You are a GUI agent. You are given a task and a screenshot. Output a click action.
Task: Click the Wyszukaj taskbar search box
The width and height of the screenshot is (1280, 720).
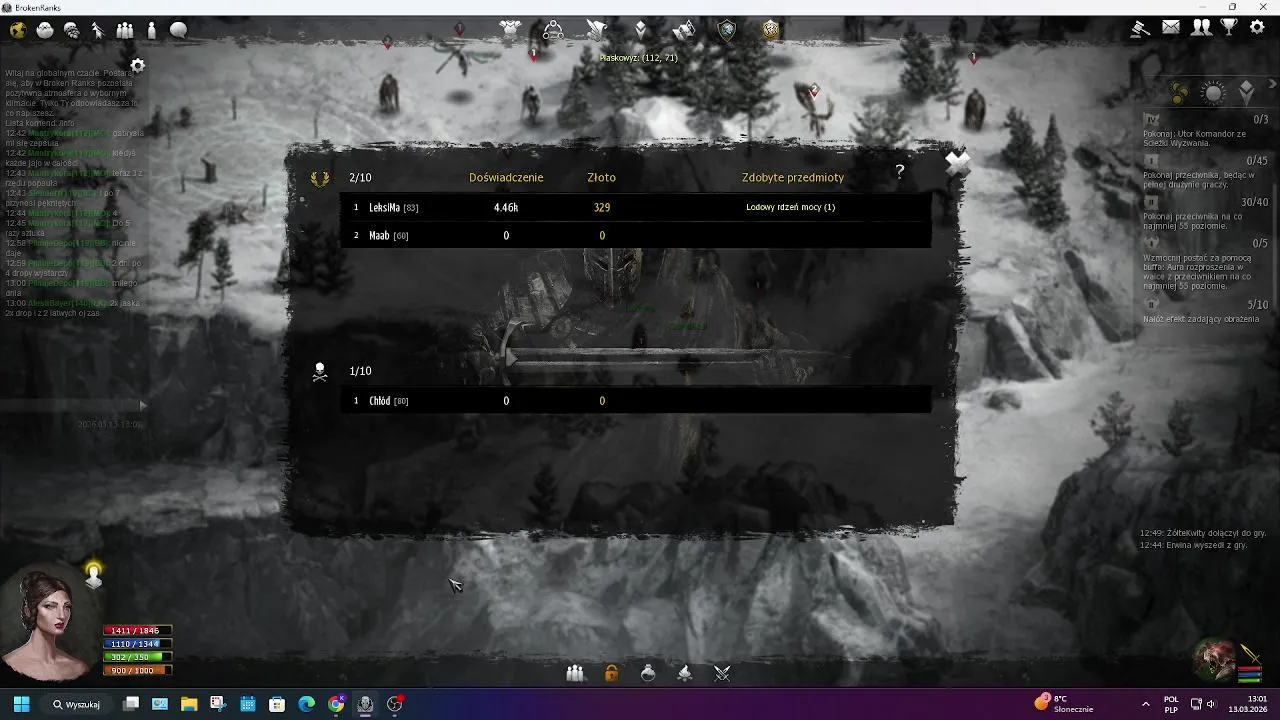77,704
